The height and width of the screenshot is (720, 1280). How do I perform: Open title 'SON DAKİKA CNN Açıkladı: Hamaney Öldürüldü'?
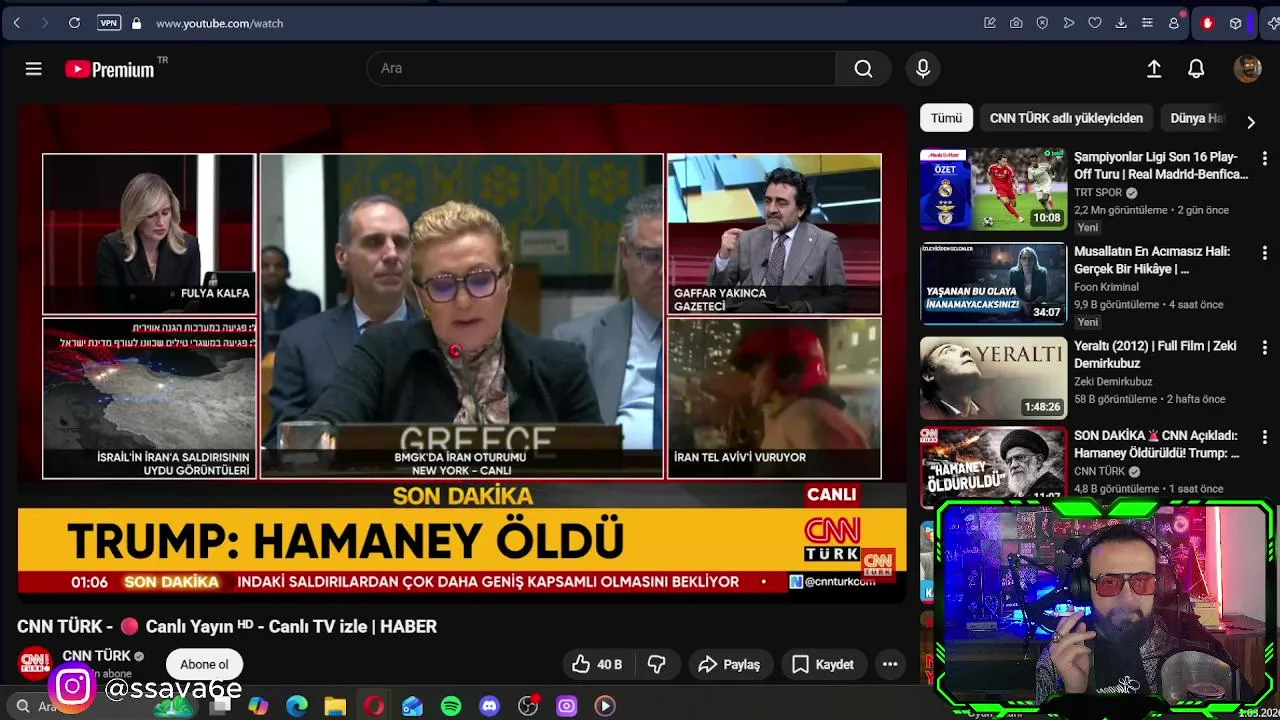point(1157,444)
